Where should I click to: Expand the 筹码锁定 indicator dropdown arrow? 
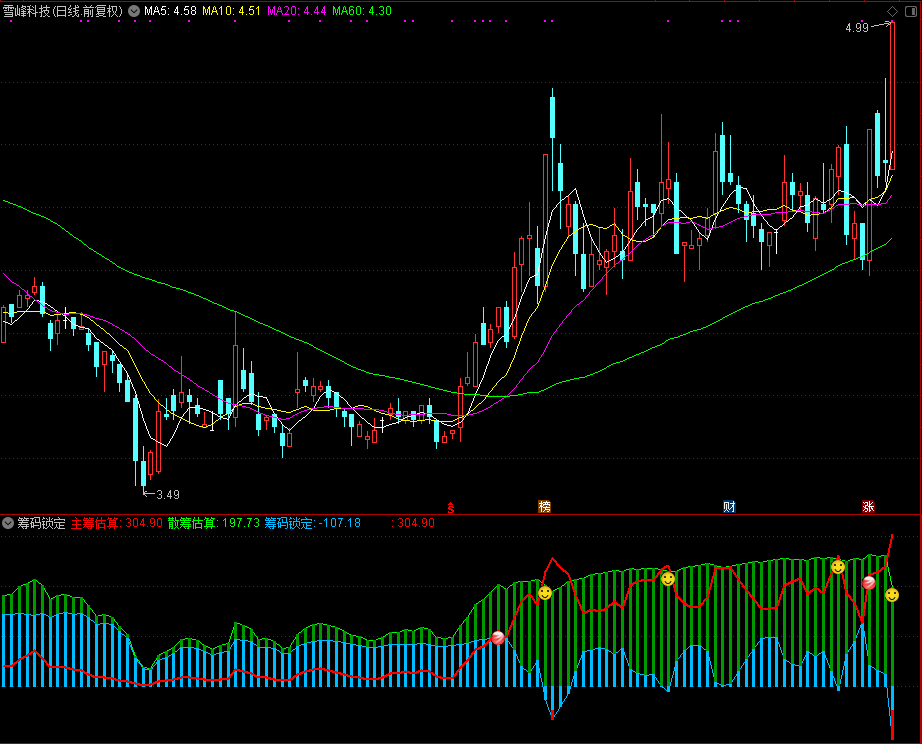[8, 523]
